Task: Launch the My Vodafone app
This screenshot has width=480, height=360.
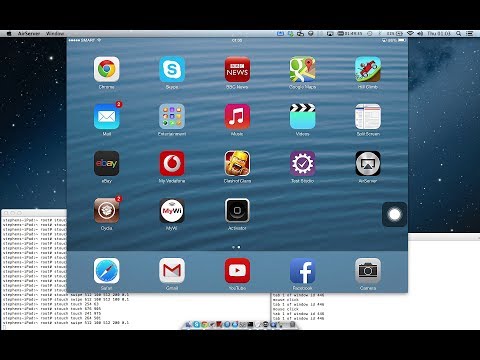Action: pyautogui.click(x=172, y=163)
